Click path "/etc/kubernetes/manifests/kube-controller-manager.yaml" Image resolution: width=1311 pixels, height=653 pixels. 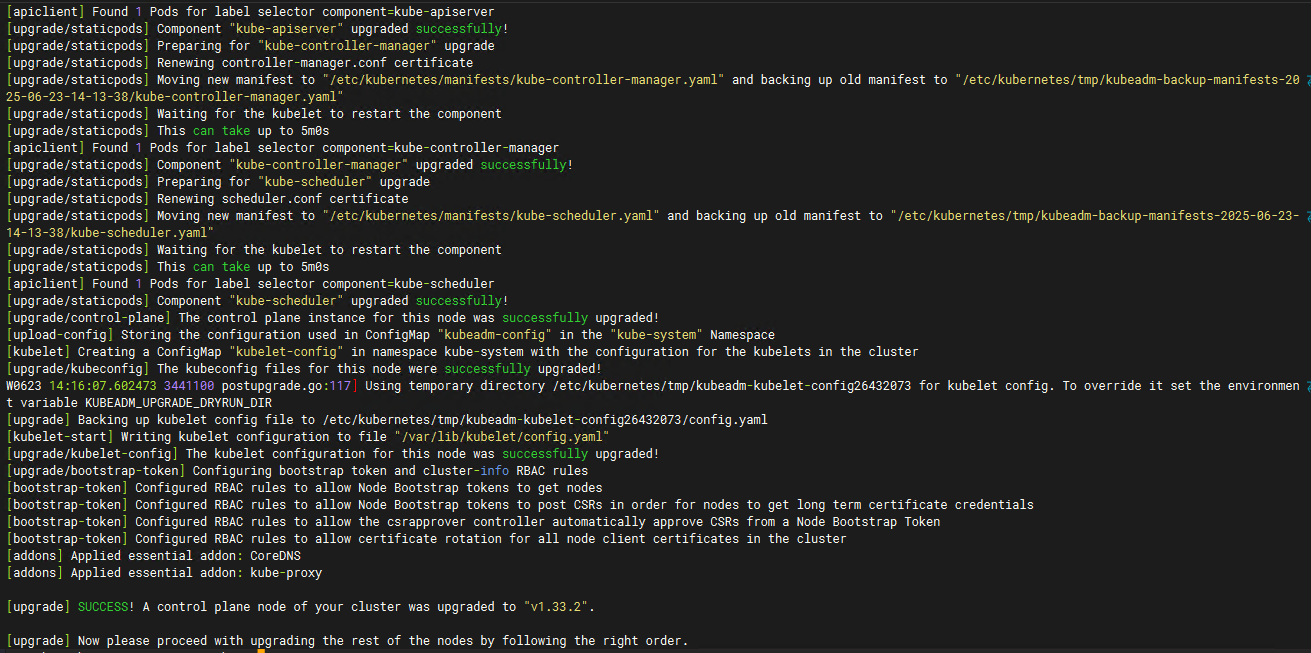click(525, 79)
